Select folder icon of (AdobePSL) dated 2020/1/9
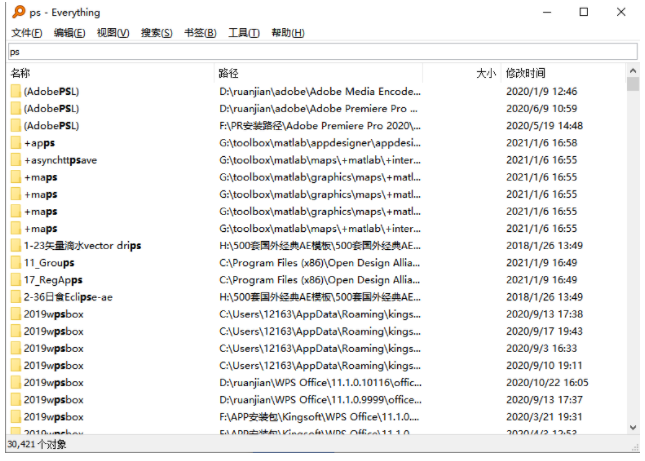Viewport: 645px width, 461px height. [x=16, y=91]
